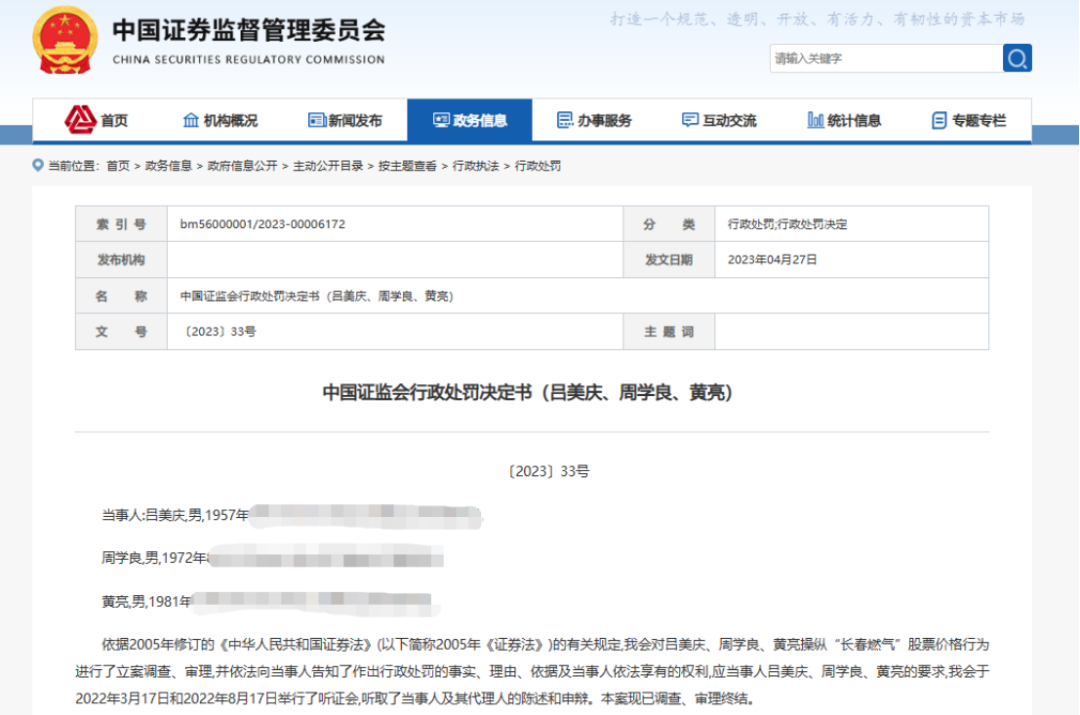Click the 发文日期 label cell
1080x715 pixels.
pyautogui.click(x=669, y=260)
